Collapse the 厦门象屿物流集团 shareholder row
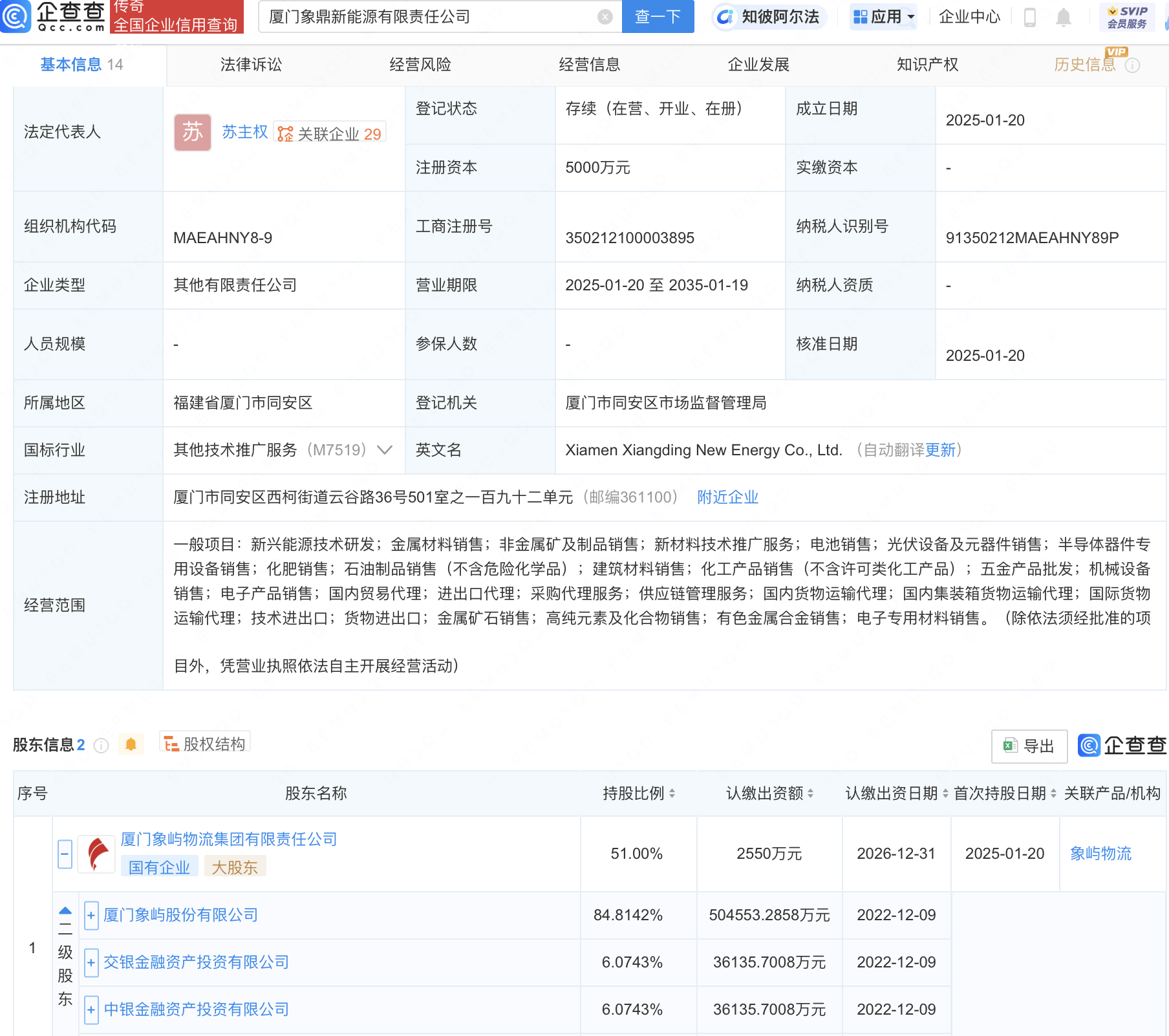 tap(65, 854)
